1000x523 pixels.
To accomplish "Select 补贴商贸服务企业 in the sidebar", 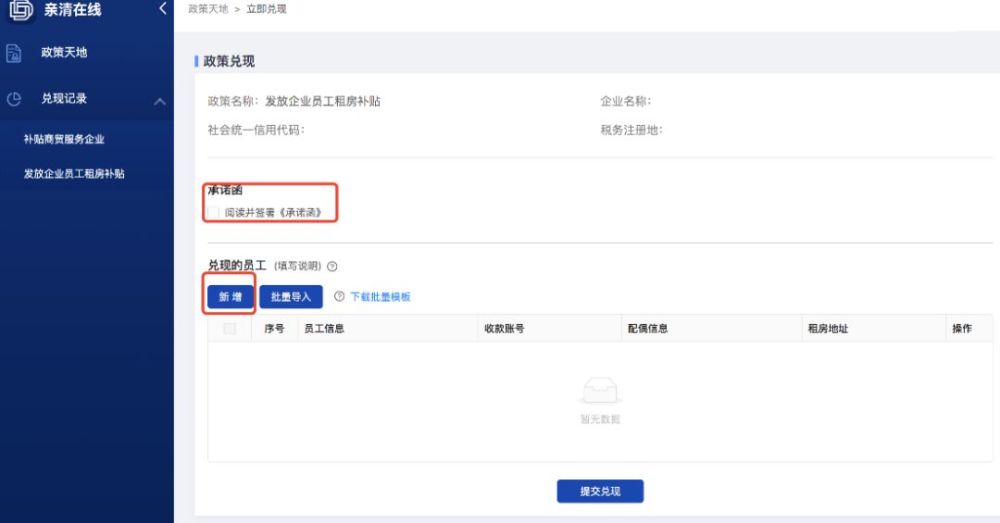I will [x=64, y=139].
